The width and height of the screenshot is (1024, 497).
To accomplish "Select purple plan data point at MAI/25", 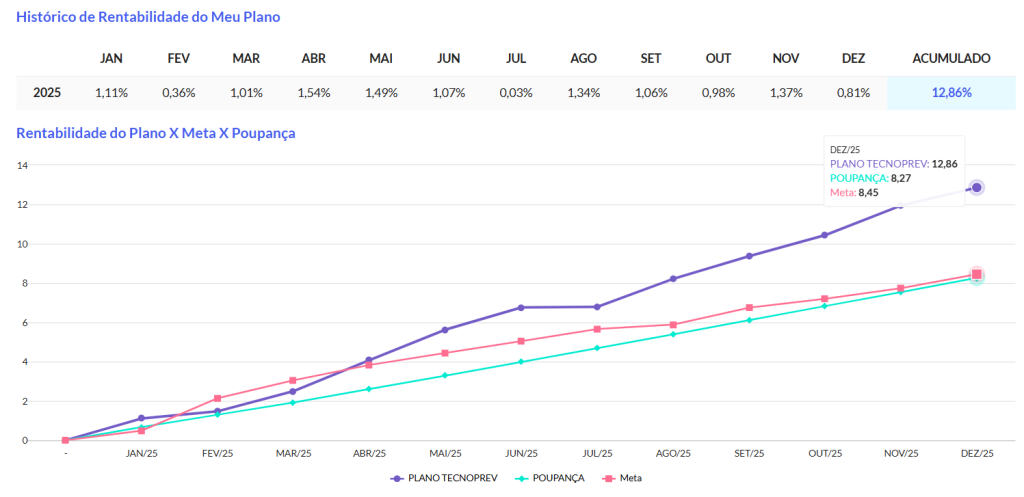I will click(x=445, y=329).
